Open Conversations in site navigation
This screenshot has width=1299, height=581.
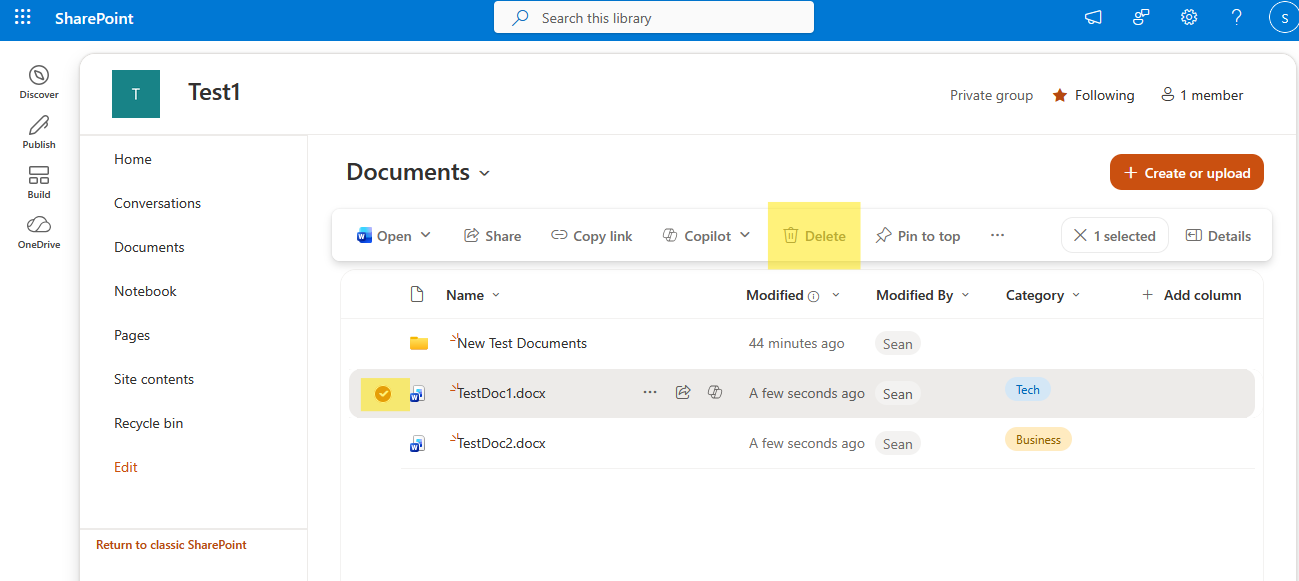pyautogui.click(x=158, y=203)
